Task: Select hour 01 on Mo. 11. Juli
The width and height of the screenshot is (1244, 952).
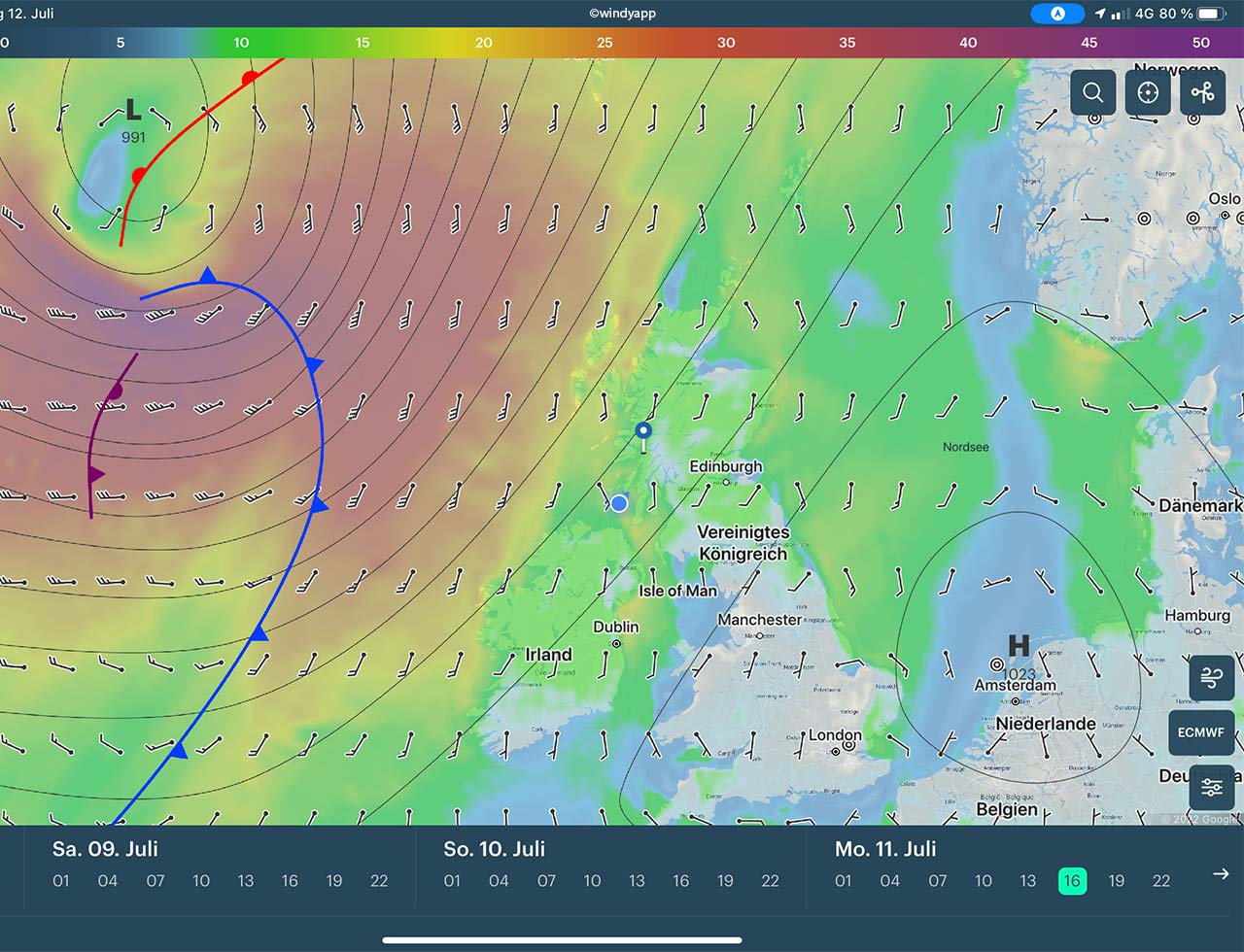Action: pyautogui.click(x=844, y=881)
